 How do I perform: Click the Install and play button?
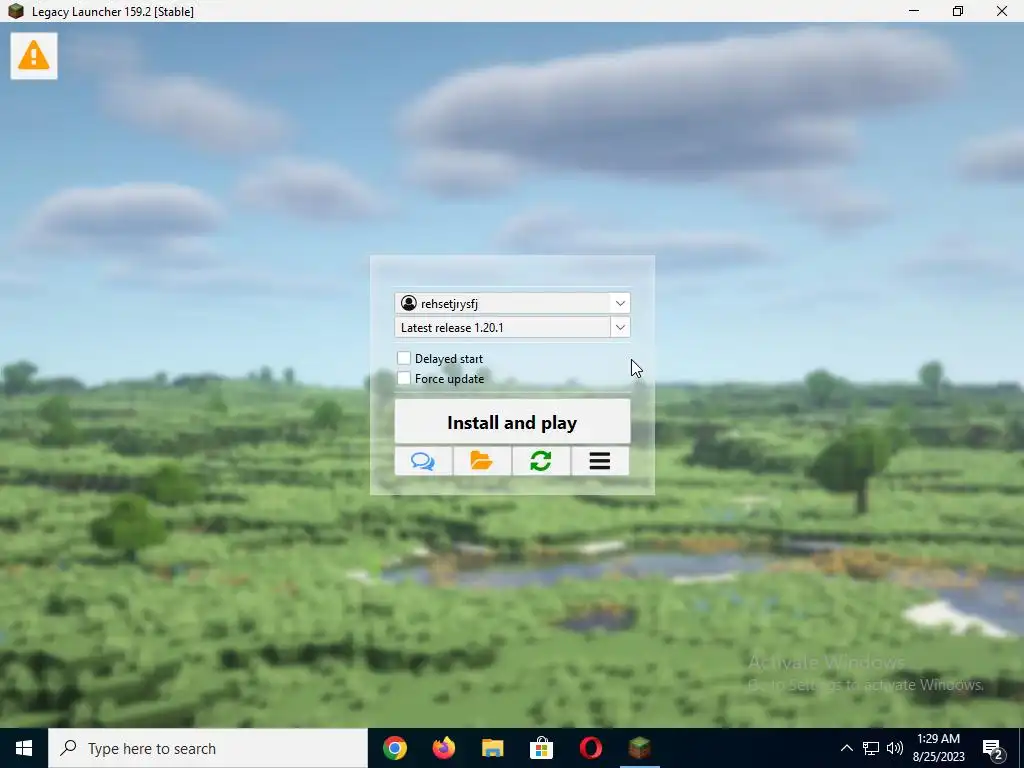512,422
